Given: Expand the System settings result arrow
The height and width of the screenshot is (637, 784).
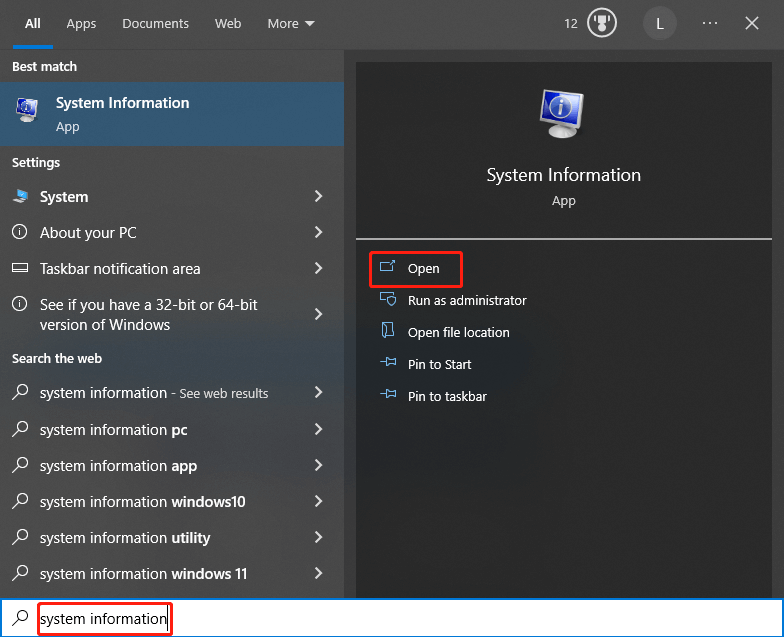Looking at the screenshot, I should tap(318, 196).
